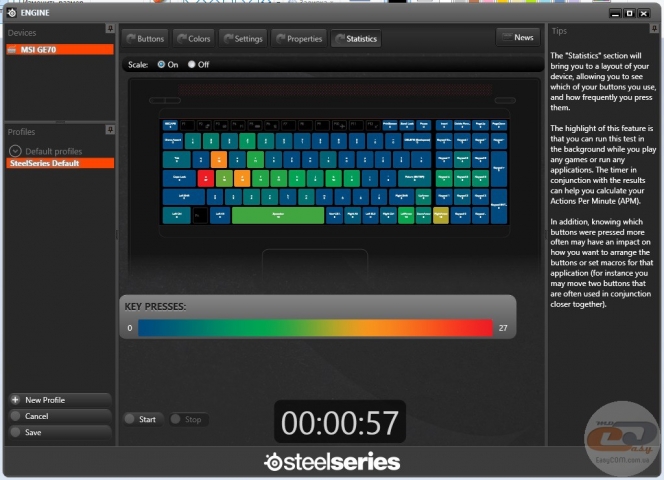Start the key press statistics timer
The width and height of the screenshot is (664, 480).
[143, 419]
